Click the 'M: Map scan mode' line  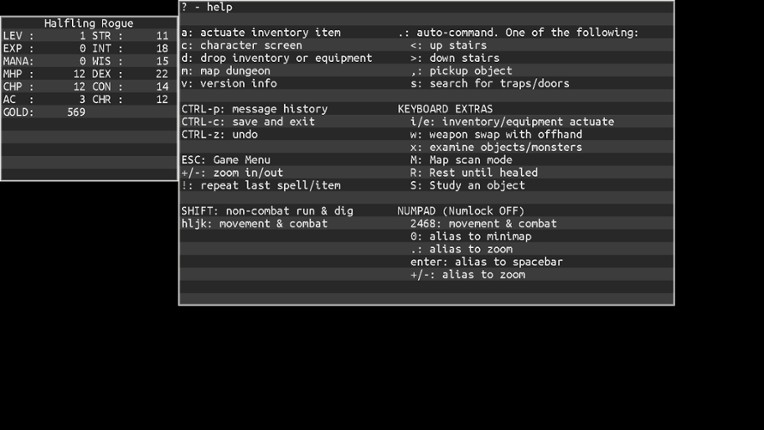(461, 160)
